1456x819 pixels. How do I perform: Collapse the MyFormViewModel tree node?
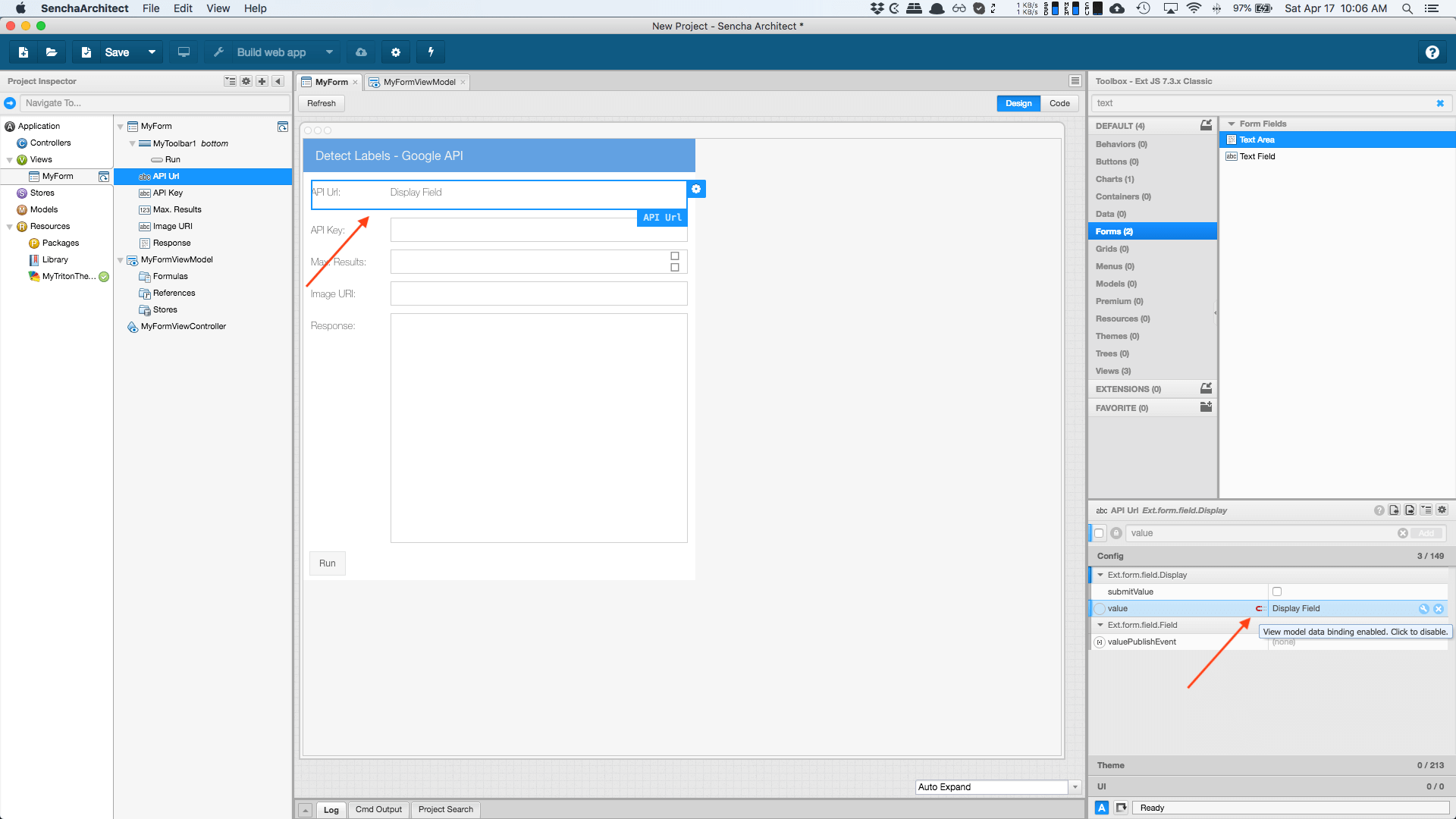click(121, 260)
